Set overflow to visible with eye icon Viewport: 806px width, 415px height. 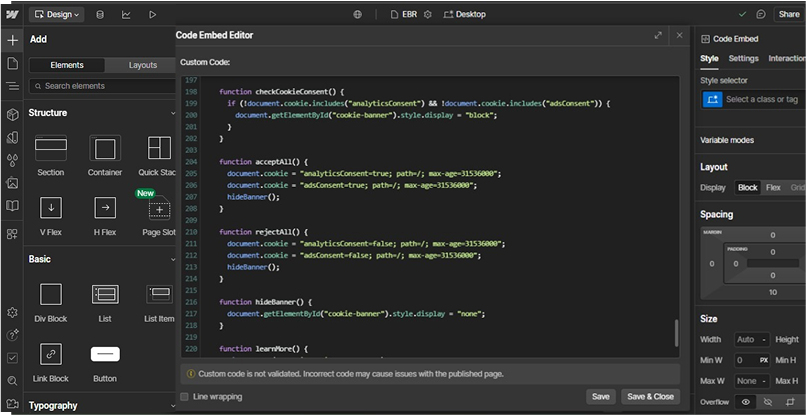pos(745,401)
